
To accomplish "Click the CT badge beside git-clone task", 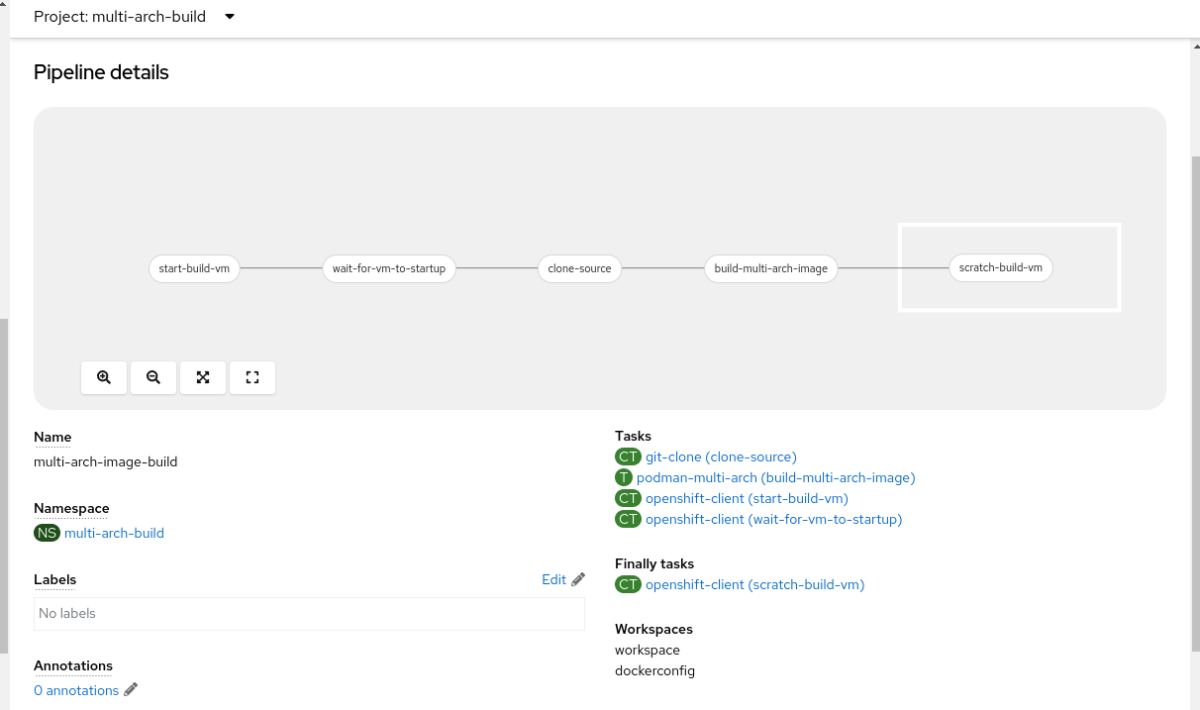I will coord(627,456).
